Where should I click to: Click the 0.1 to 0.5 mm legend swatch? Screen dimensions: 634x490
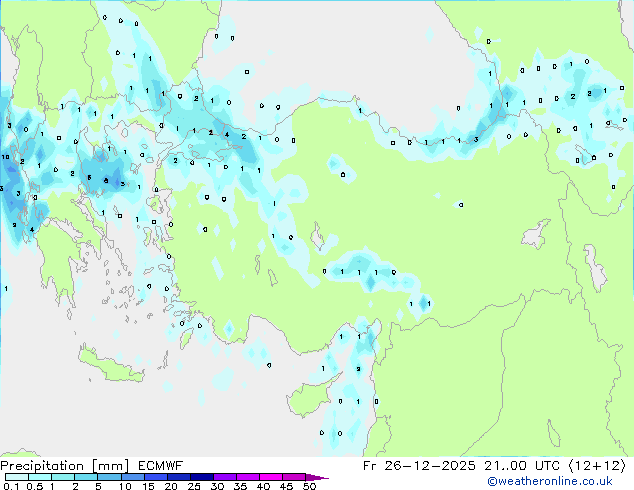17,477
